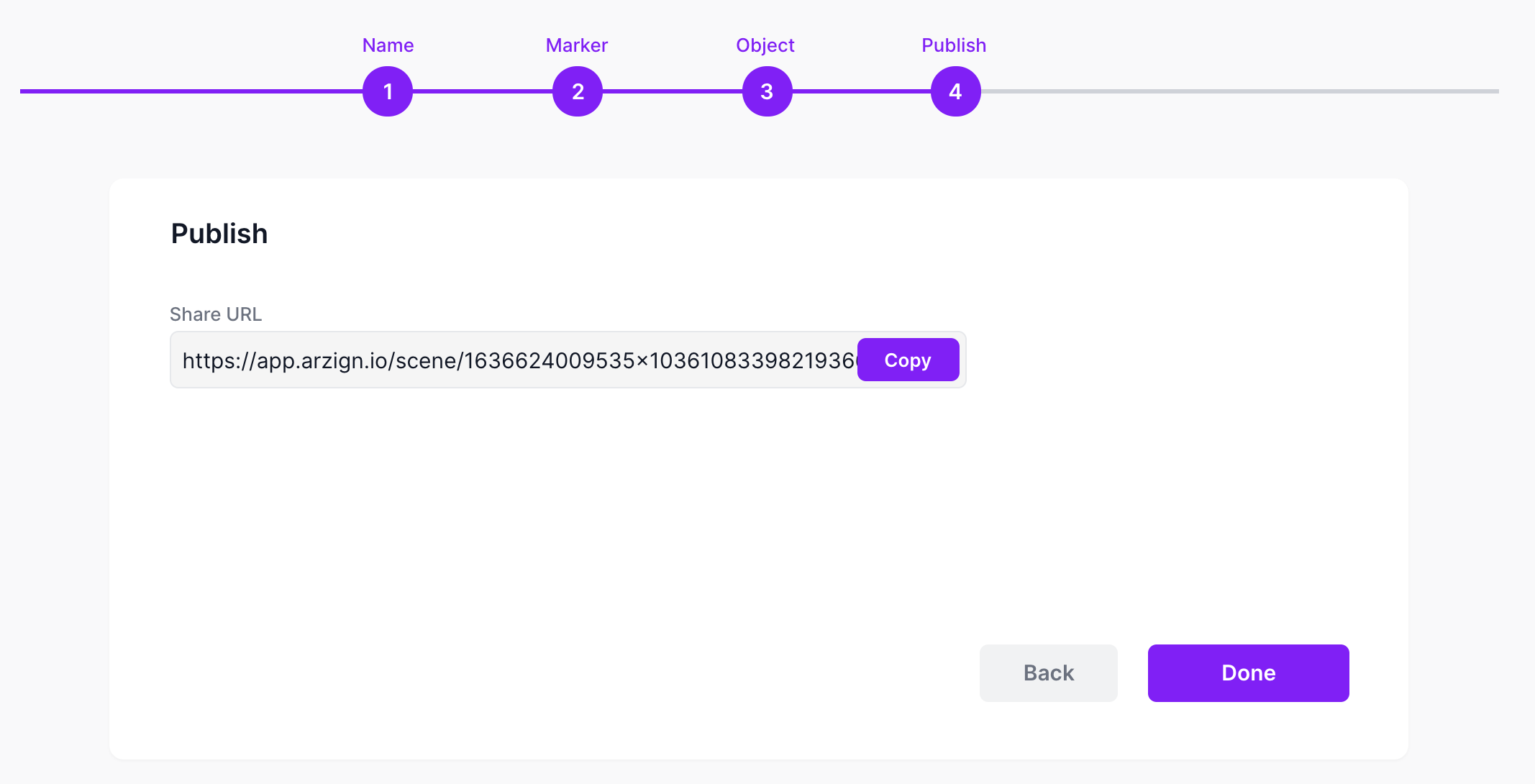Click the step 4 circle
The image size is (1535, 784).
[x=955, y=91]
